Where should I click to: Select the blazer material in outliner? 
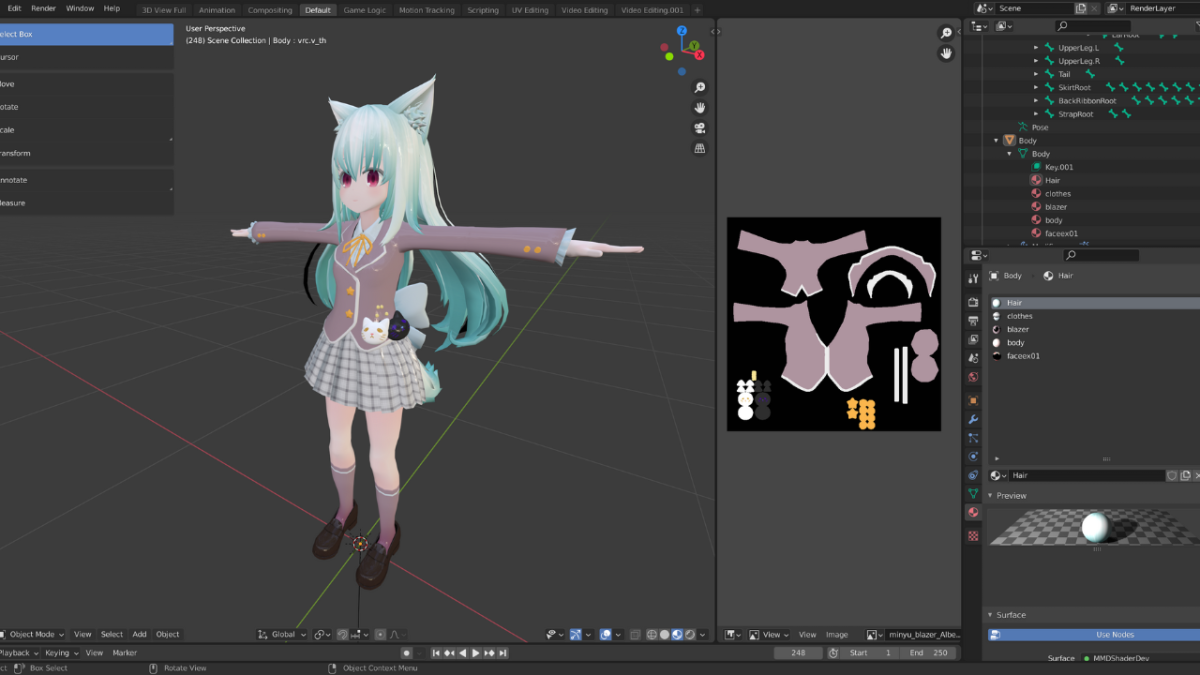point(1056,207)
